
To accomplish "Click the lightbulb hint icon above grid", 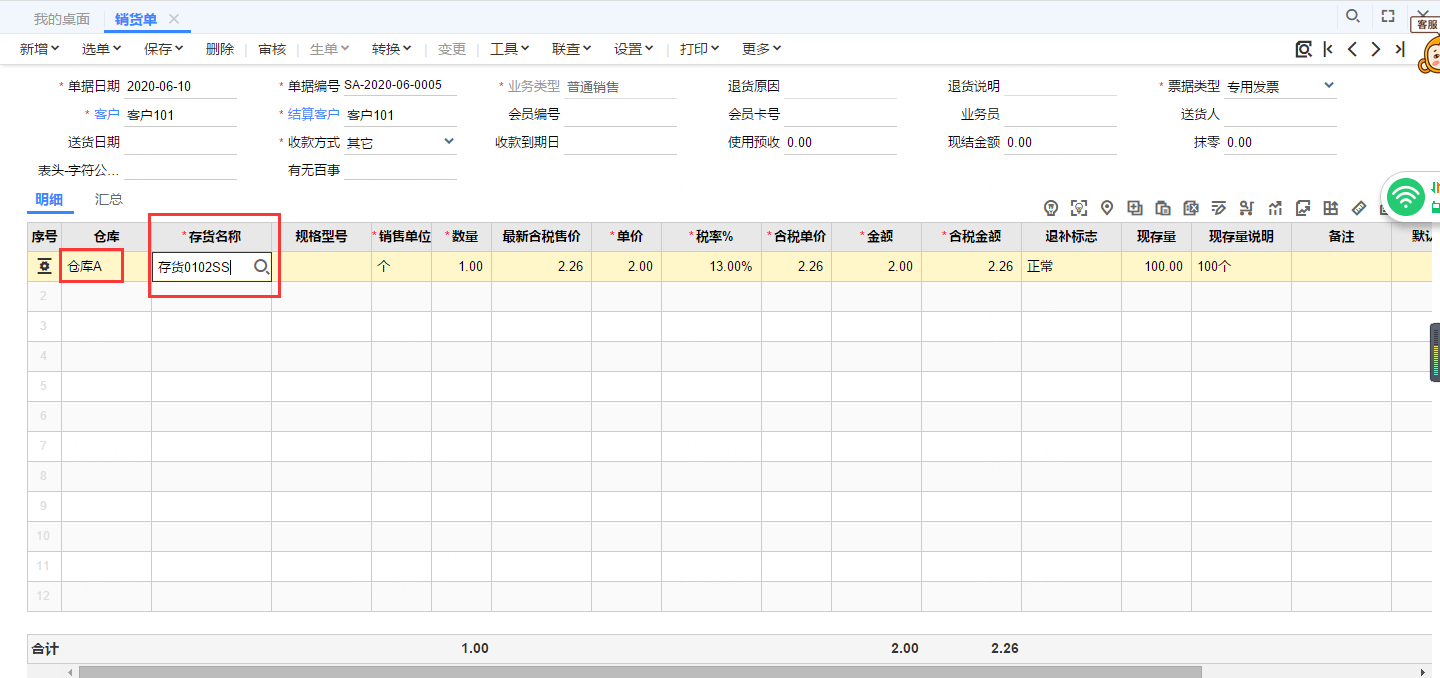I will [1051, 208].
